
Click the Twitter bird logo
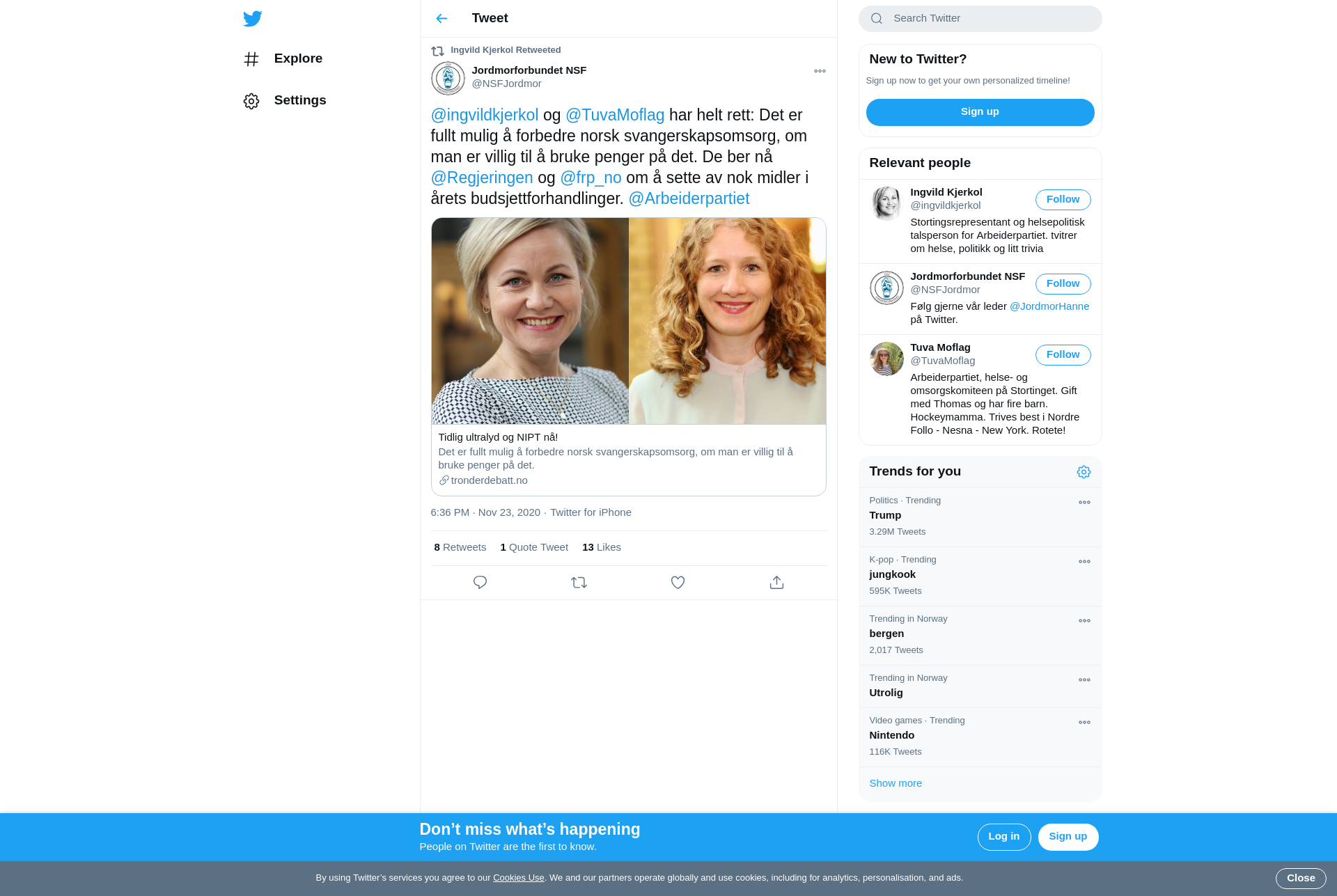click(x=253, y=18)
